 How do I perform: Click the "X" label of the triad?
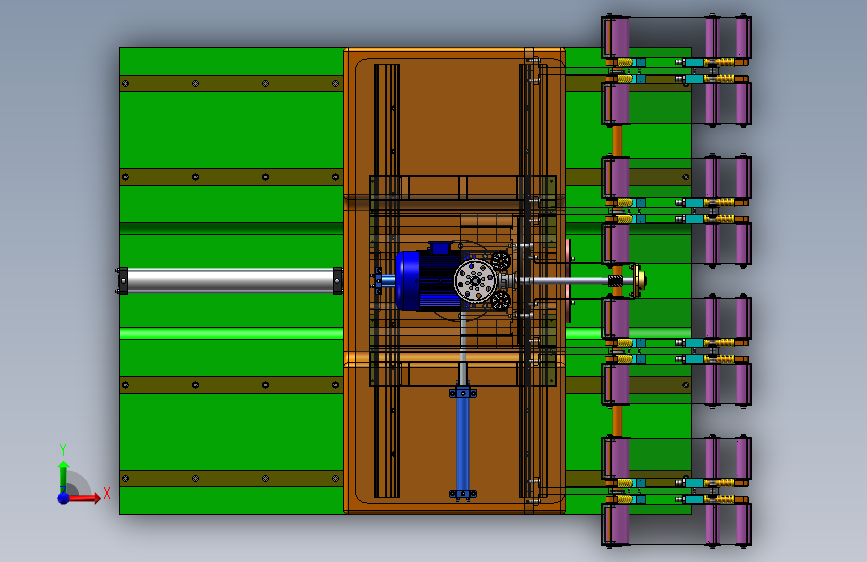click(107, 493)
